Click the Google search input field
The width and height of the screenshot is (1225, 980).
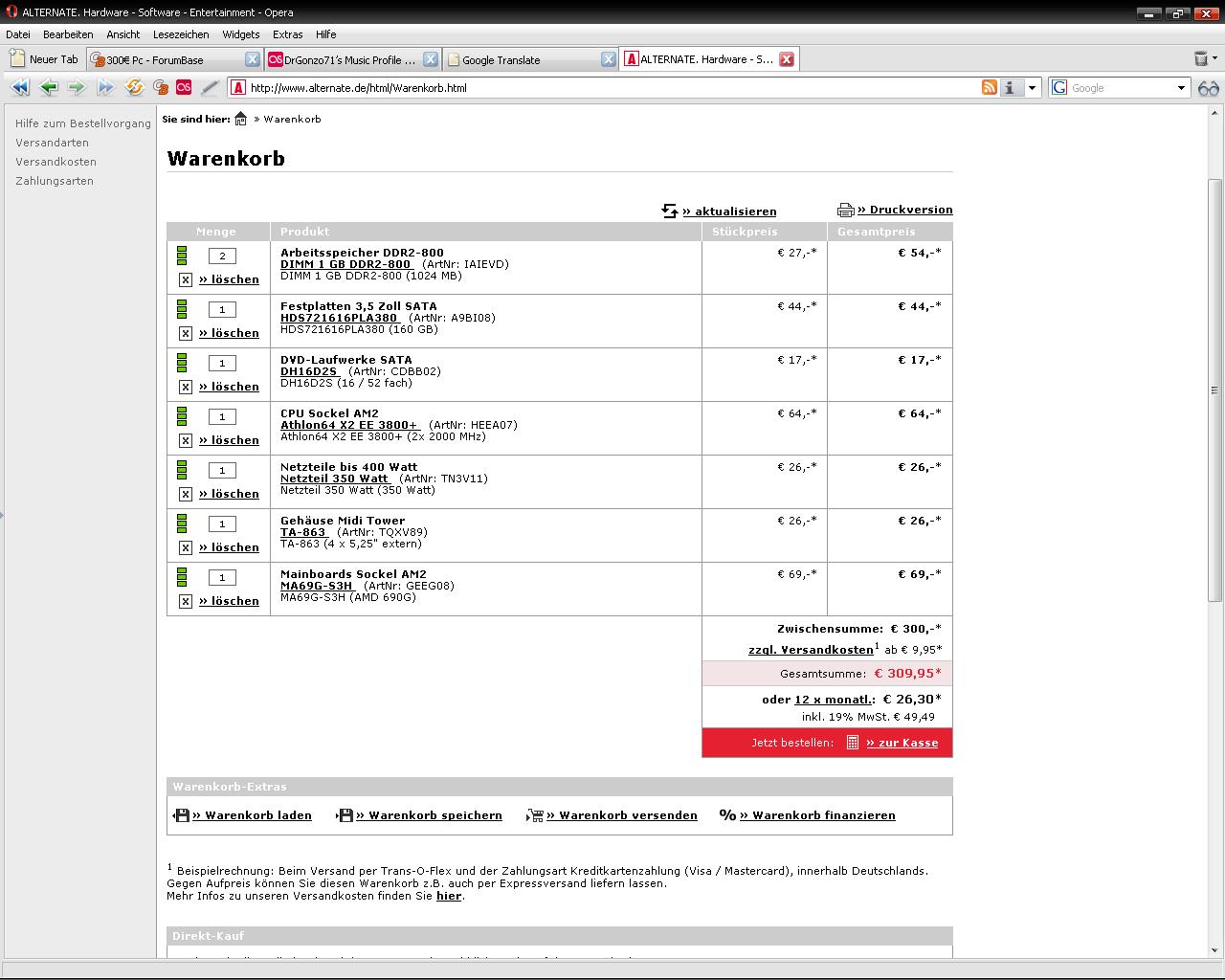(1121, 87)
